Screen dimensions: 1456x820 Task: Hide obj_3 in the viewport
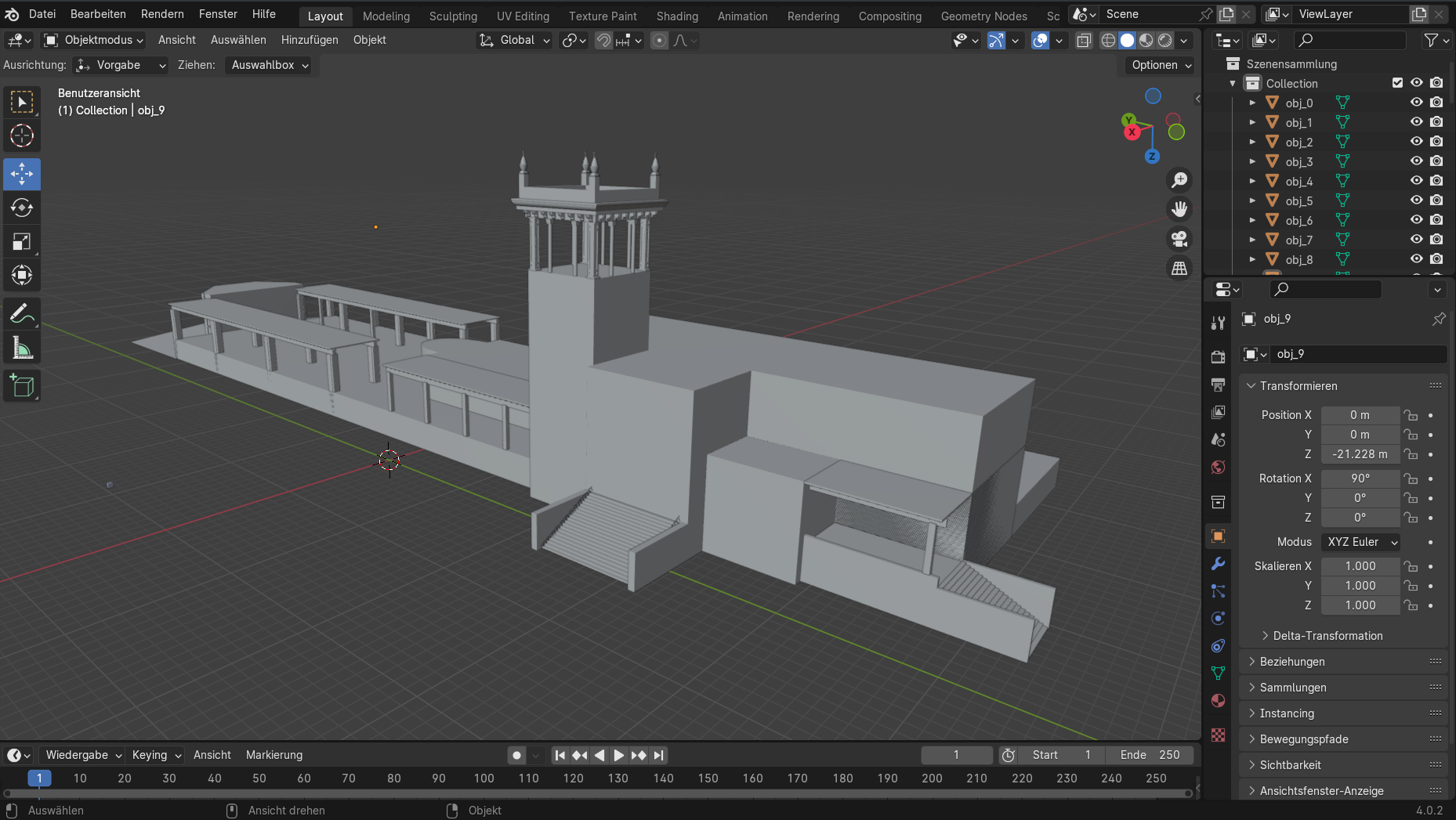pos(1416,161)
